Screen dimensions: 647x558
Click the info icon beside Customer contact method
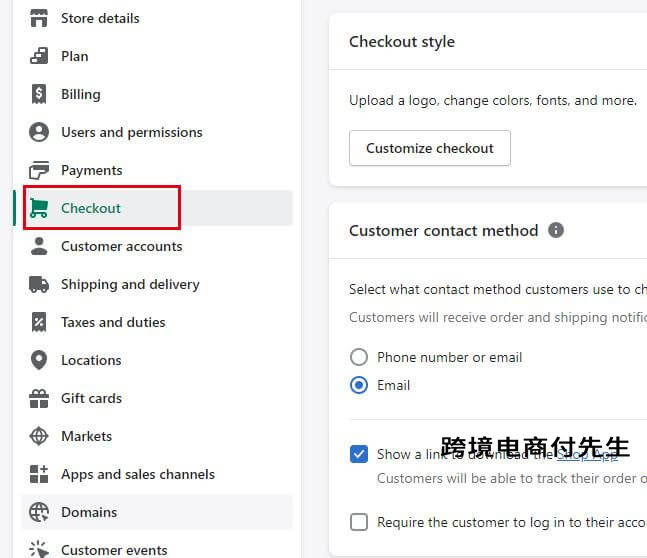click(556, 230)
